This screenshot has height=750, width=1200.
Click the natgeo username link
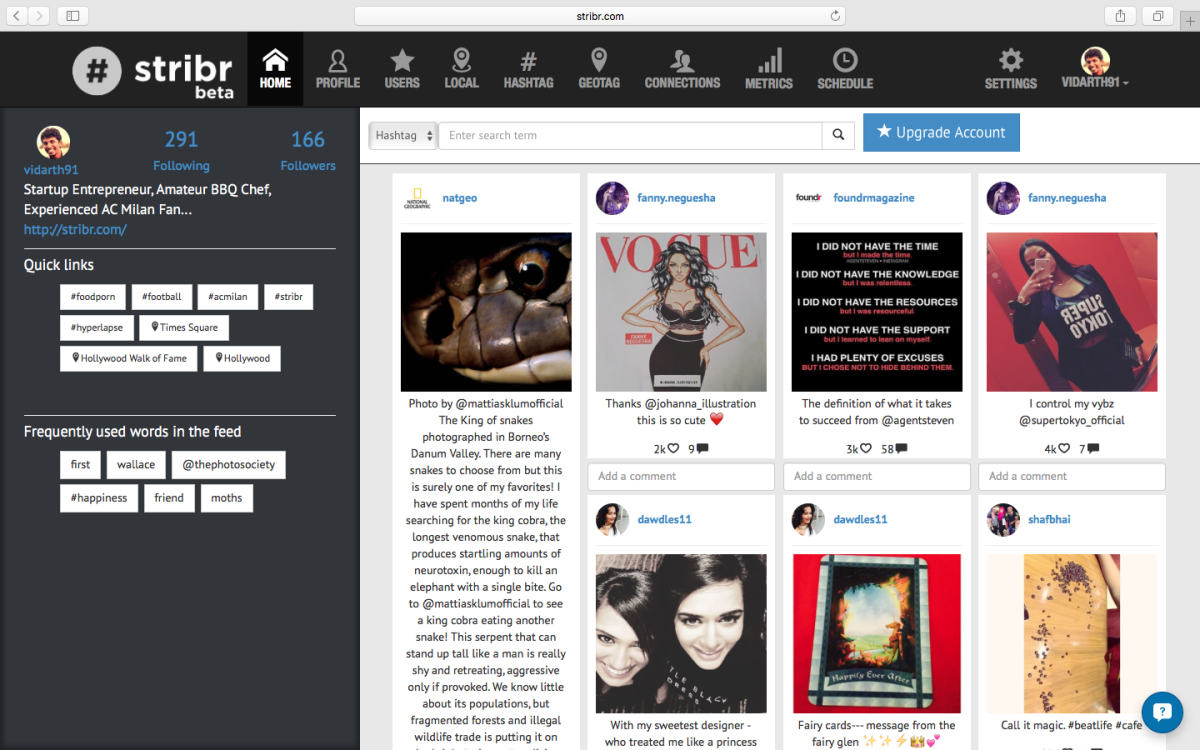pos(459,197)
